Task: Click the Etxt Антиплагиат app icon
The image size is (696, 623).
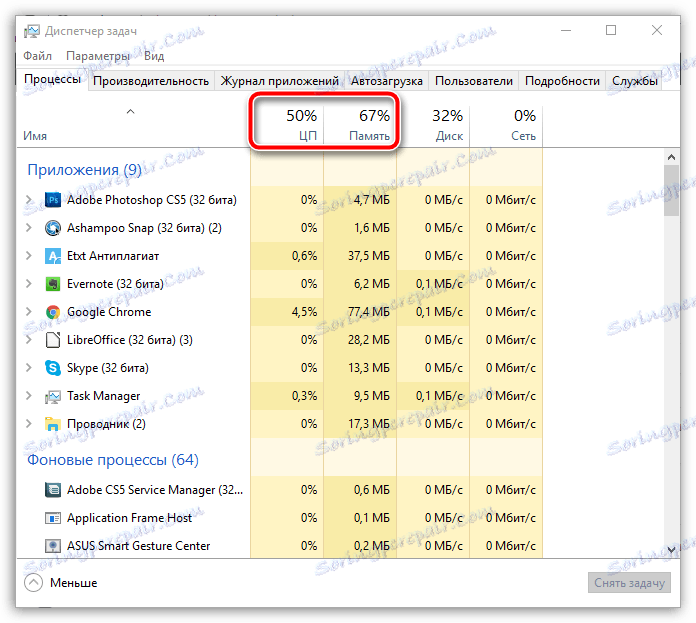Action: point(53,256)
